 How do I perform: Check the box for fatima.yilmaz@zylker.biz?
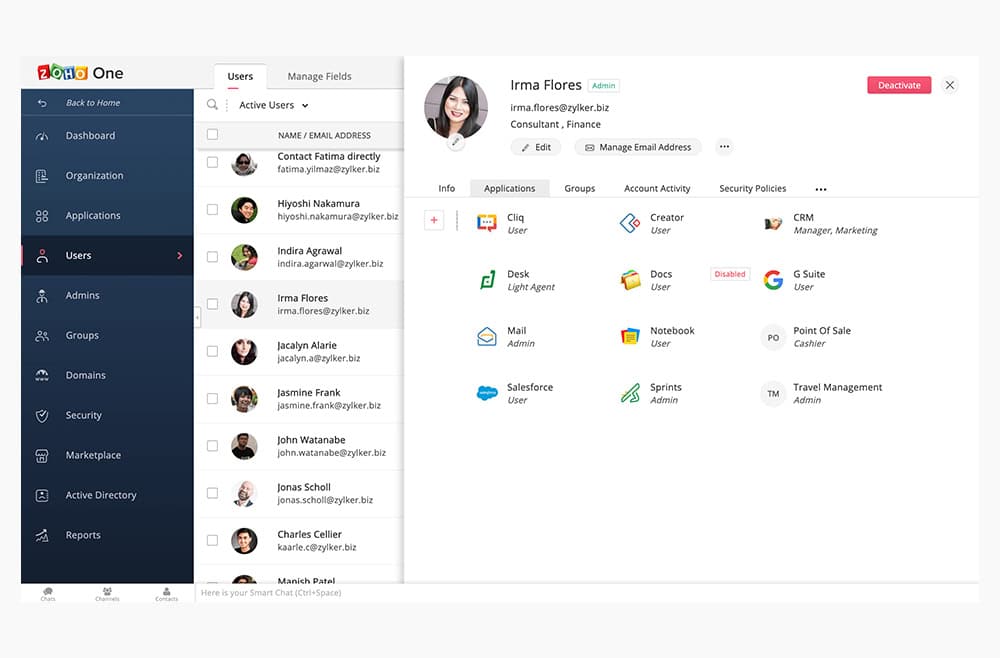point(212,163)
